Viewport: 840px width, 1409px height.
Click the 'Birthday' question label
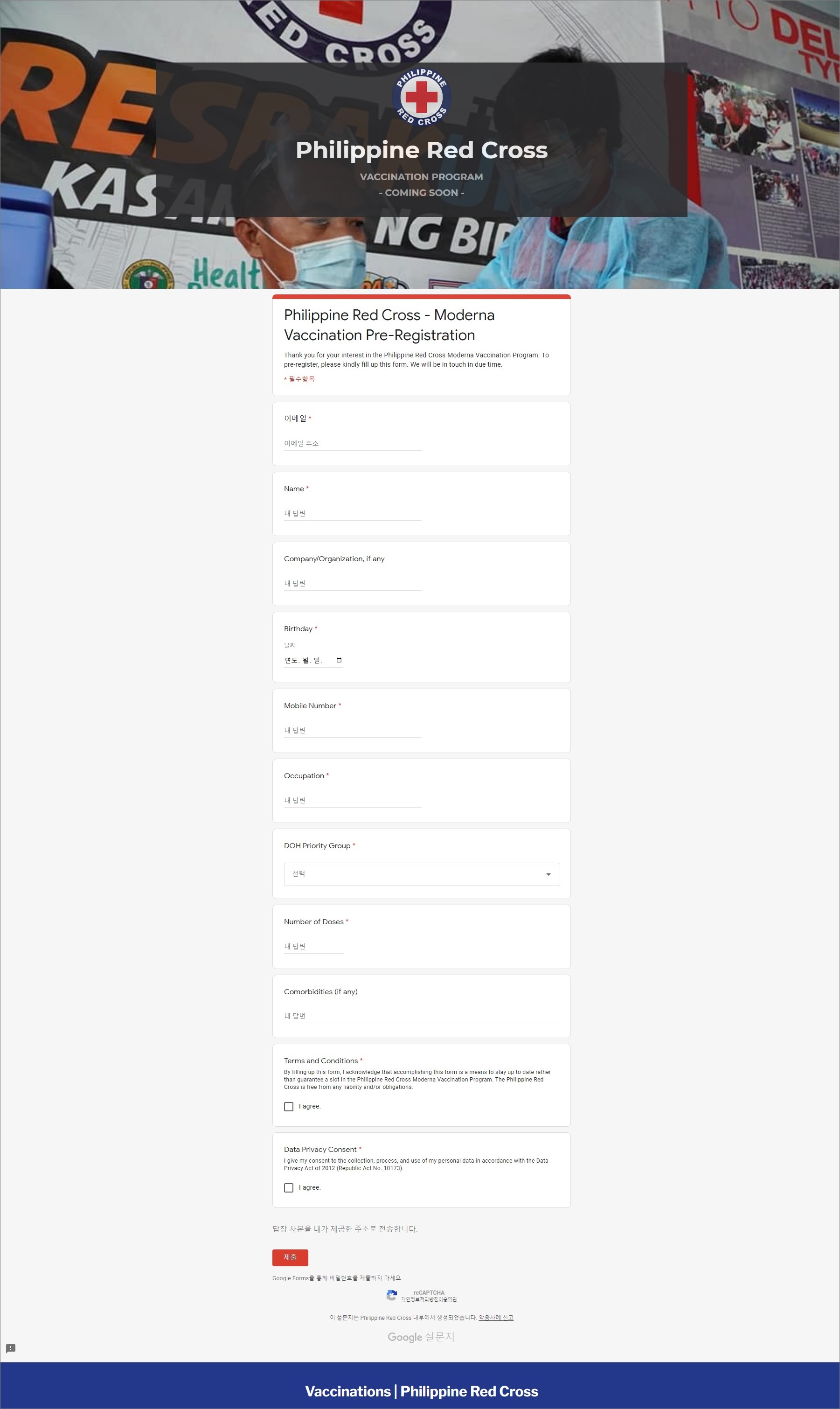(x=298, y=629)
